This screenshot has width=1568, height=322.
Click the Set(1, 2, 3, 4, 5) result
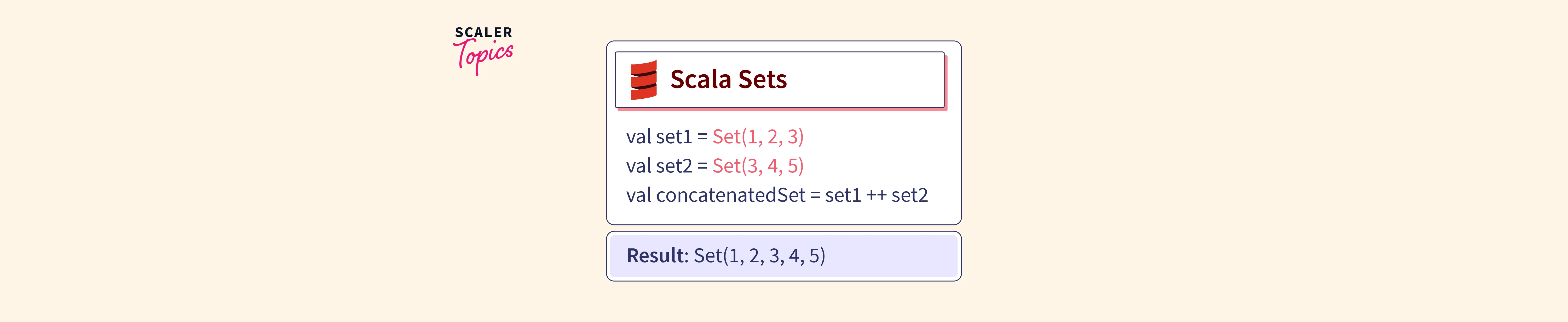tap(759, 256)
